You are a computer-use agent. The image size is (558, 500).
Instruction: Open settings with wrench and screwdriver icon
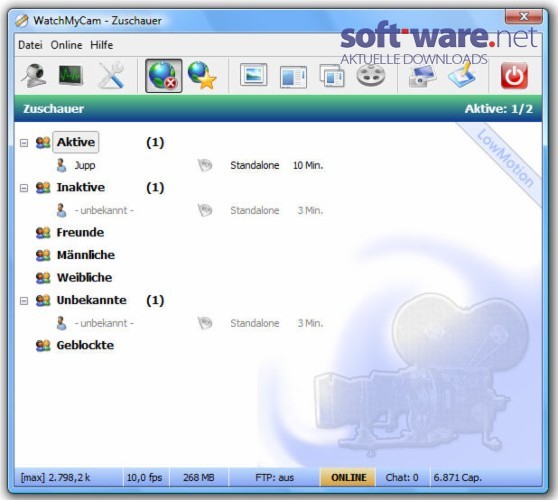point(111,75)
